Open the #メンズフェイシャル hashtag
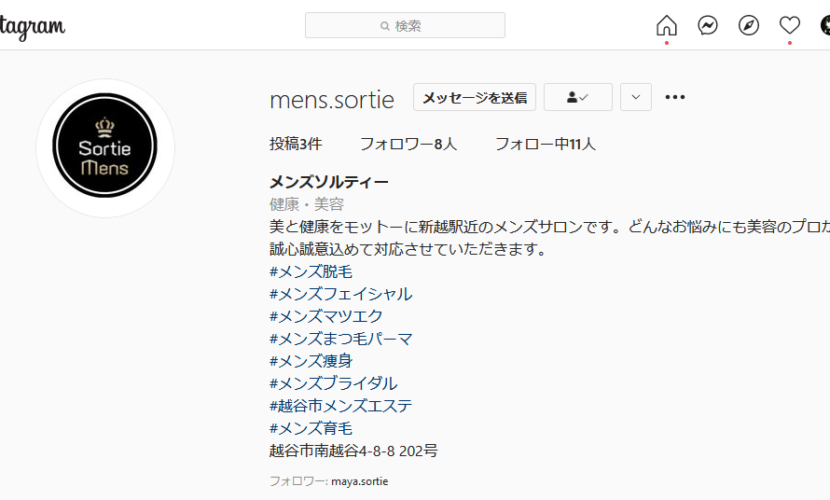This screenshot has height=500, width=830. (x=341, y=294)
